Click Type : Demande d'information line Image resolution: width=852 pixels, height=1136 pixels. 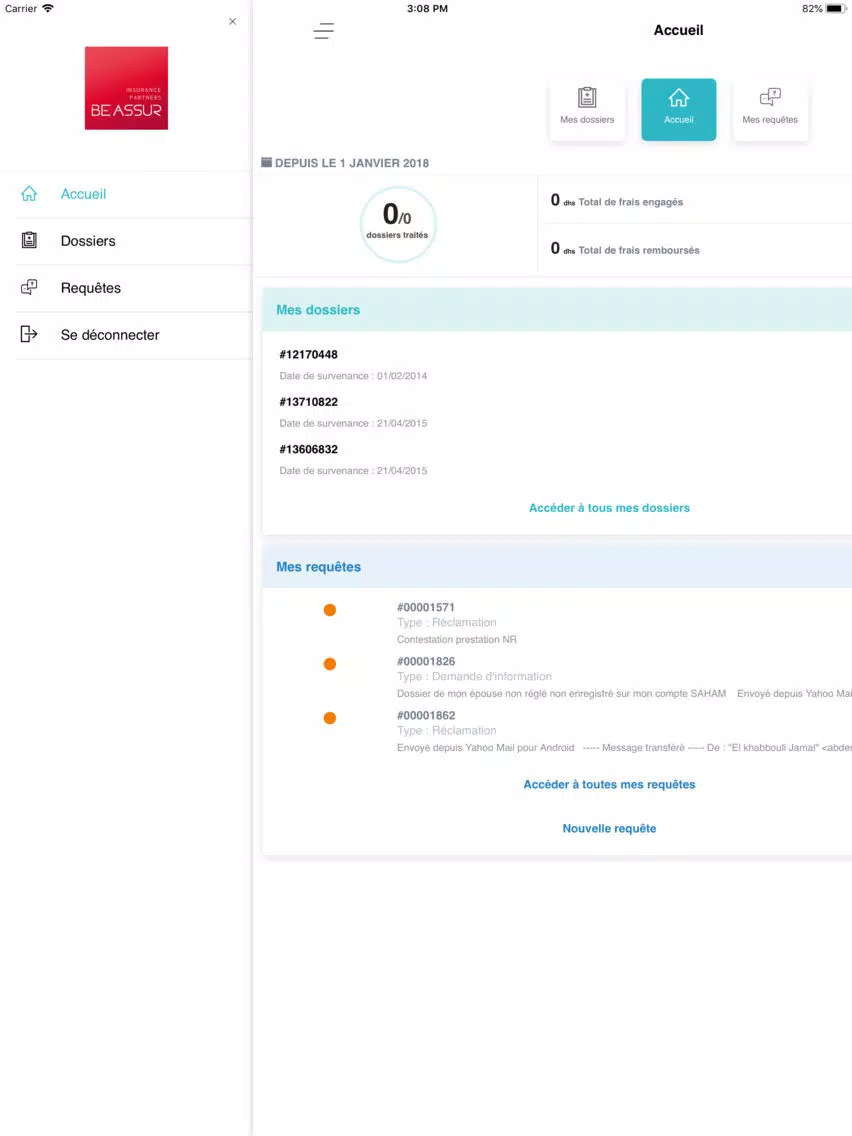[475, 676]
